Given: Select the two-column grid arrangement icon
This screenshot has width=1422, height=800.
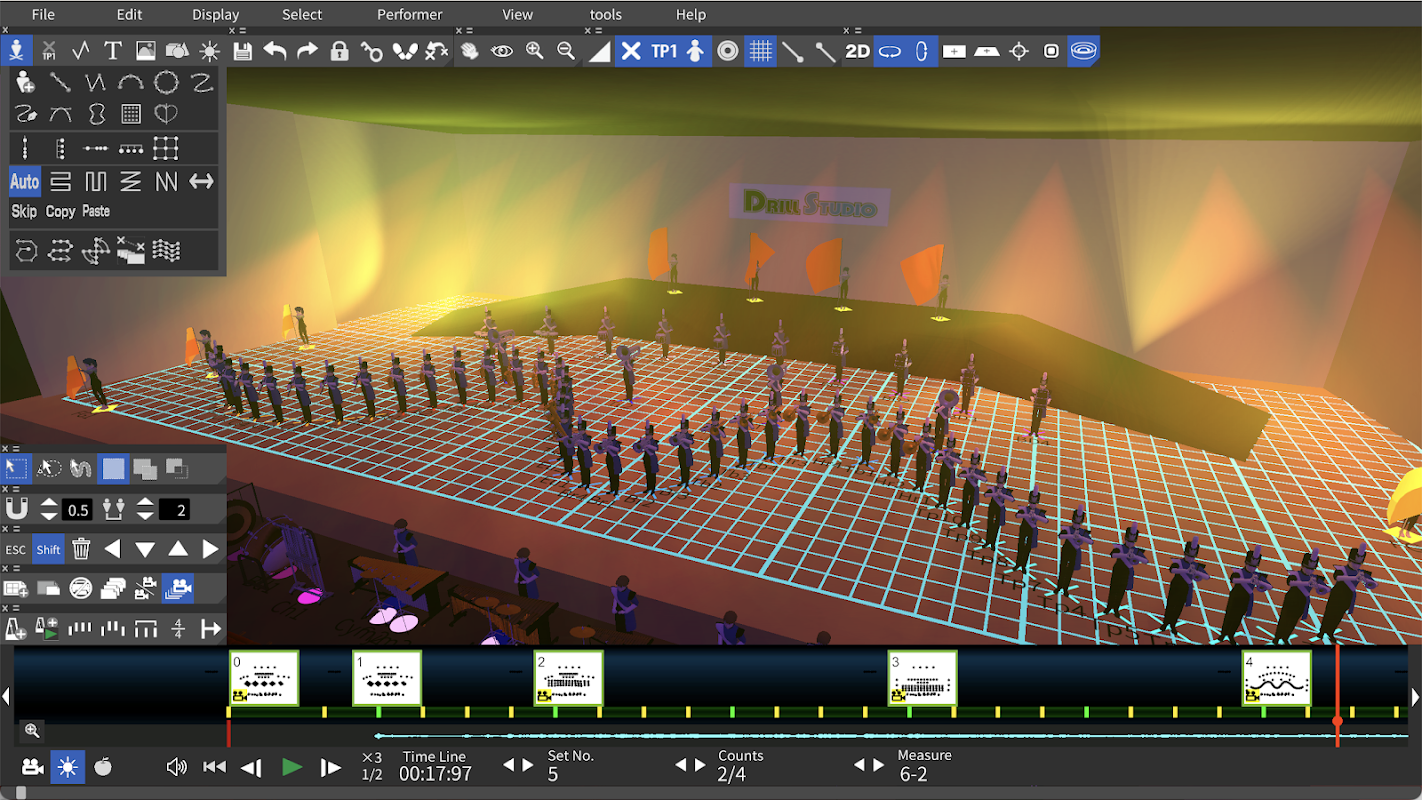Looking at the screenshot, I should click(x=166, y=149).
